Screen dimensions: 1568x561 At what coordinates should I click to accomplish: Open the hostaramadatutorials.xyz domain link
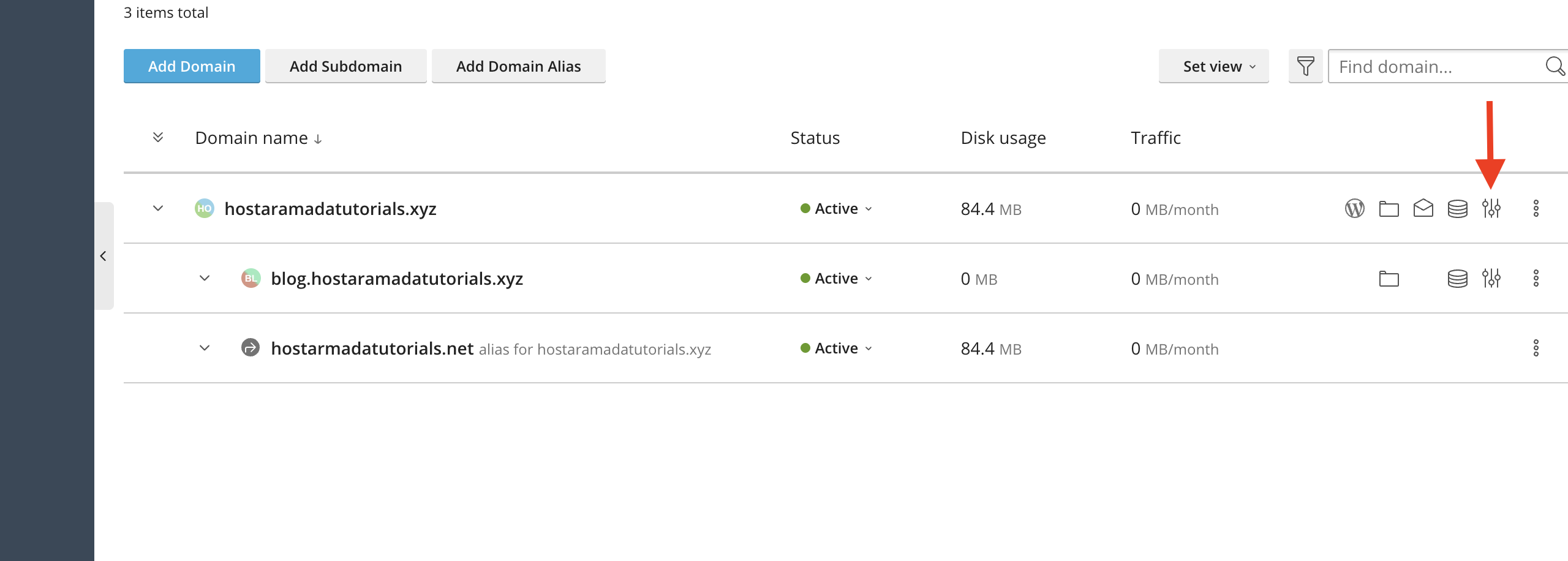click(330, 209)
